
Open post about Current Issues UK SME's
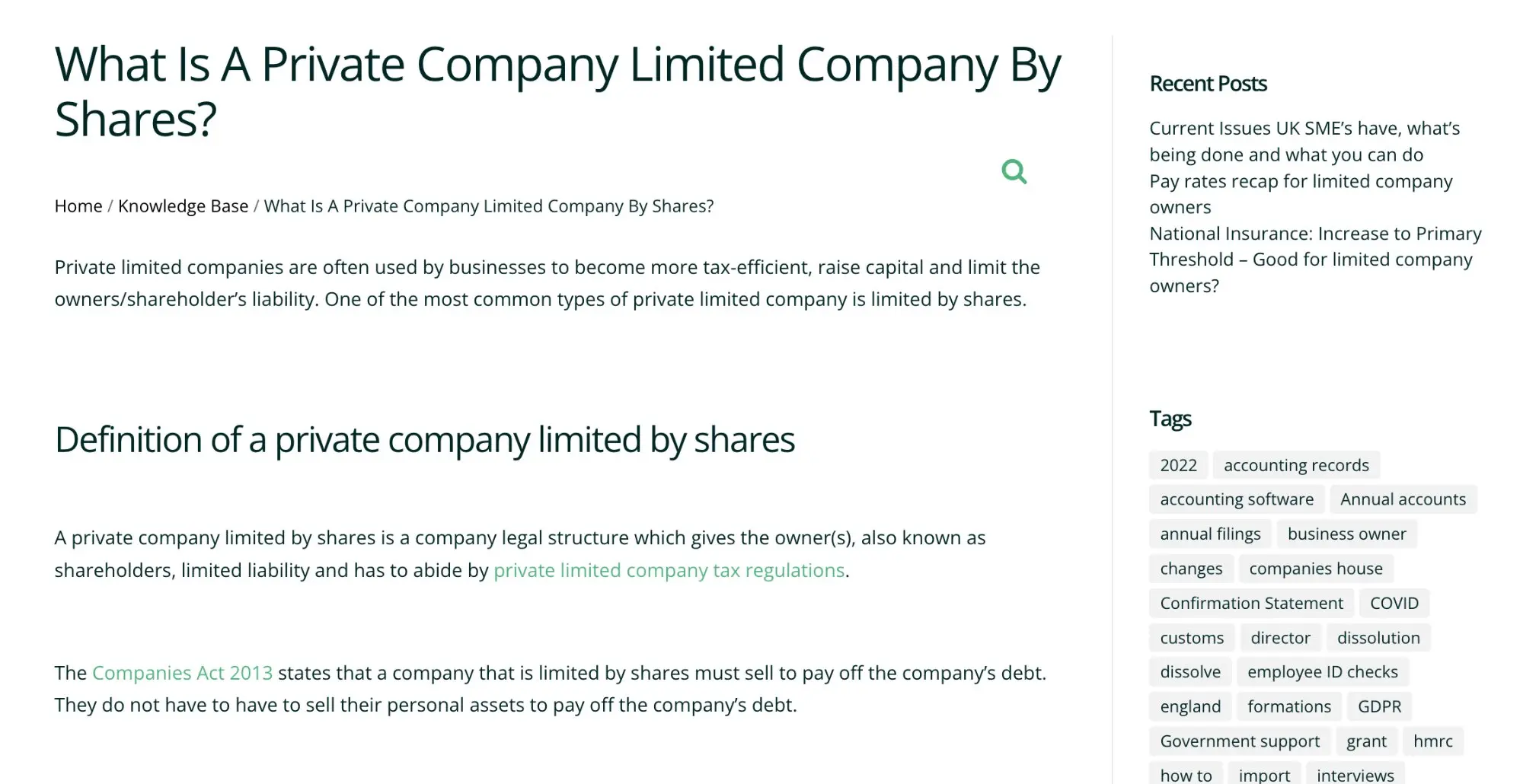coord(1304,142)
